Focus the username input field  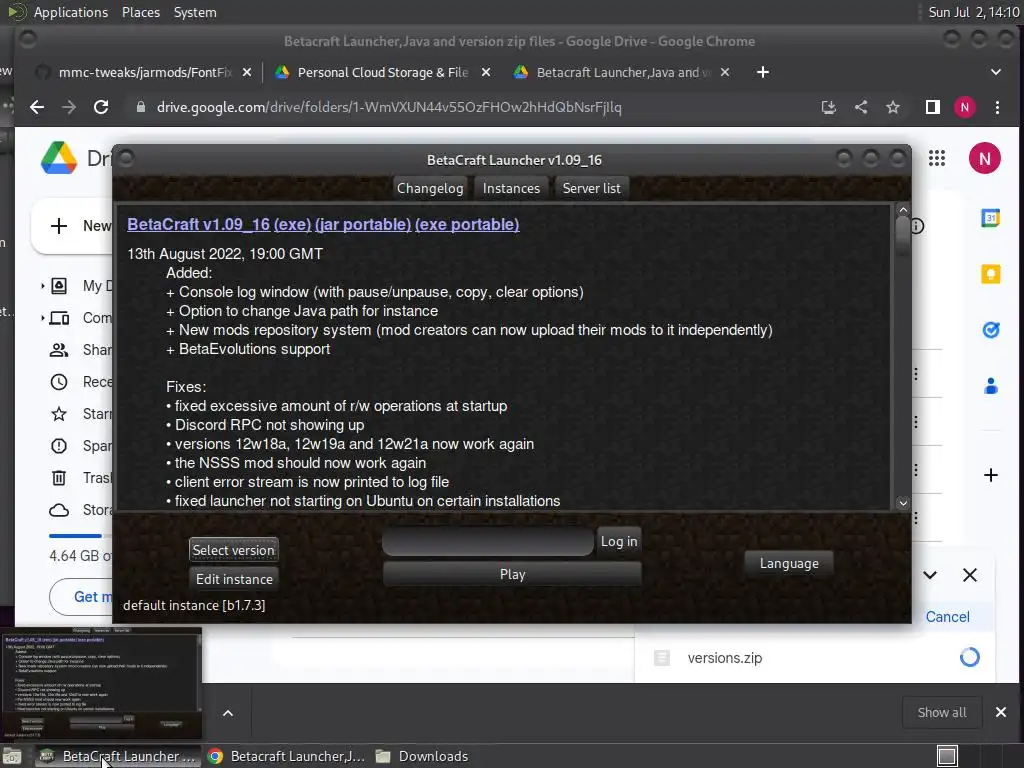point(488,541)
